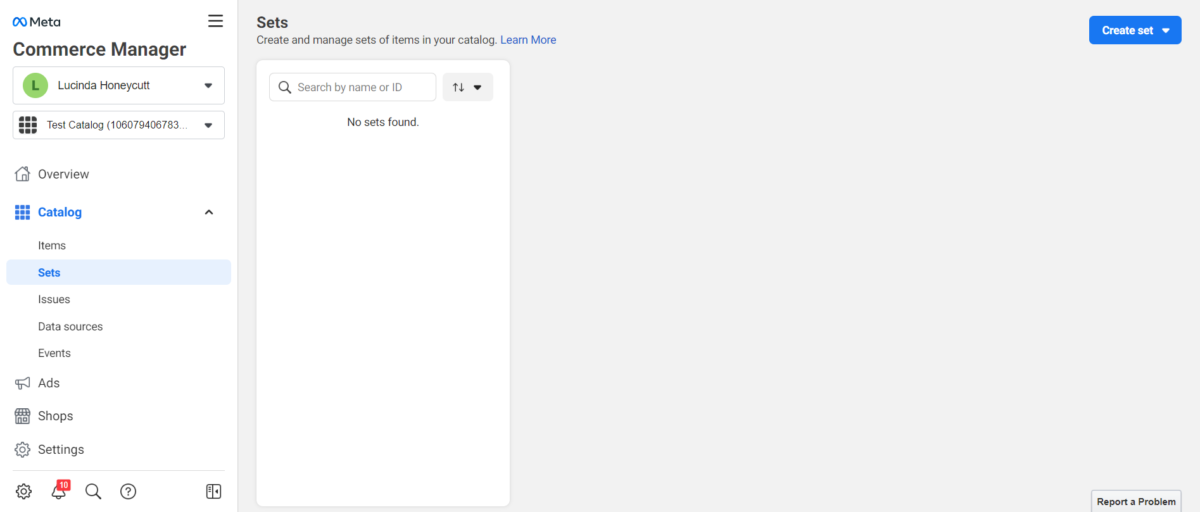
Task: Click the bottom-left settings gear icon
Action: pos(24,491)
